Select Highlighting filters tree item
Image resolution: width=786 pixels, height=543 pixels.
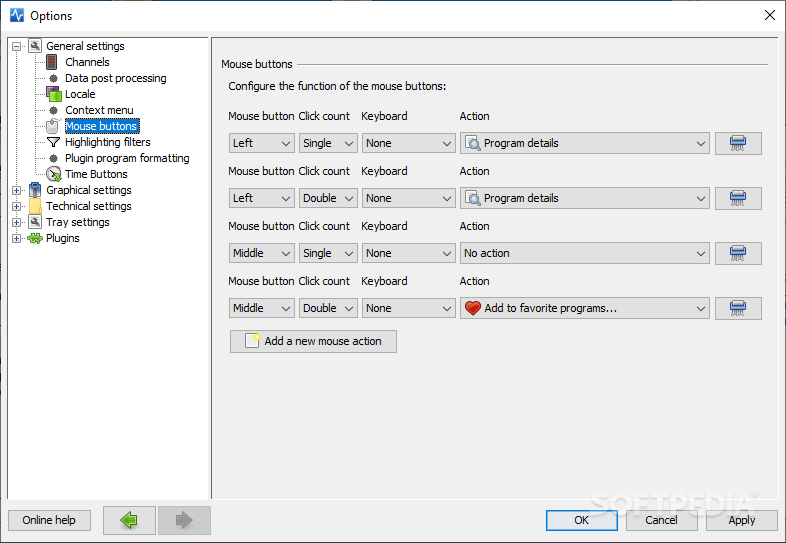point(108,142)
